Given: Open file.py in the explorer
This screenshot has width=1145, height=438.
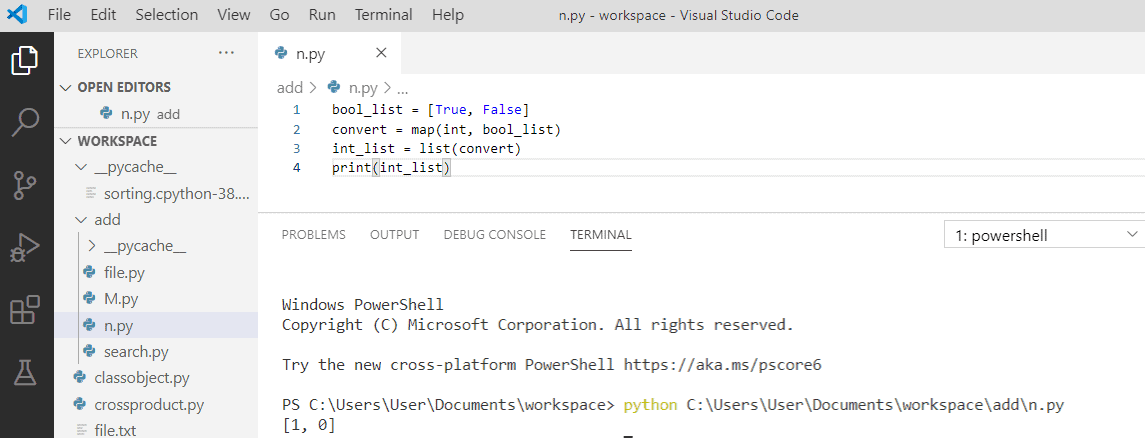Looking at the screenshot, I should (x=156, y=272).
